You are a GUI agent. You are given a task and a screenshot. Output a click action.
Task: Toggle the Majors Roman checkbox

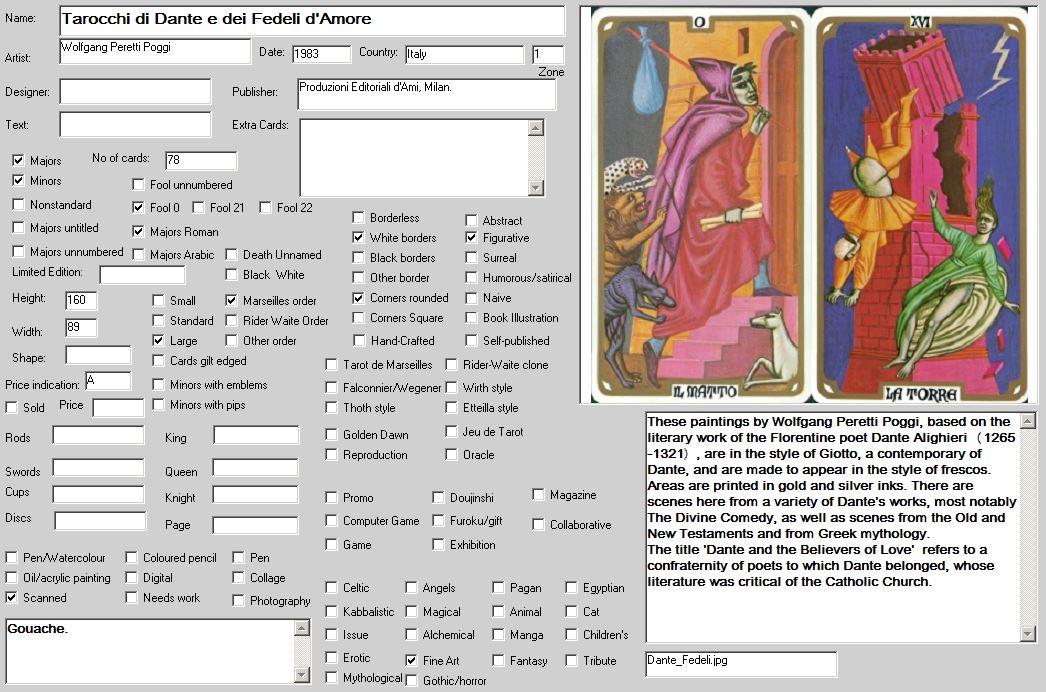pos(138,232)
